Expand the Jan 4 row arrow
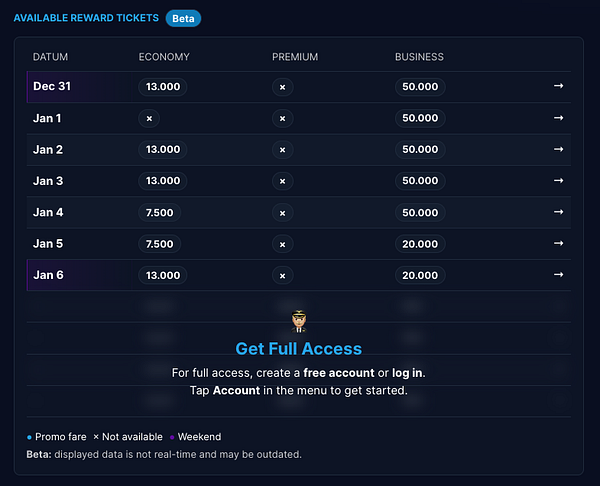 pos(558,212)
